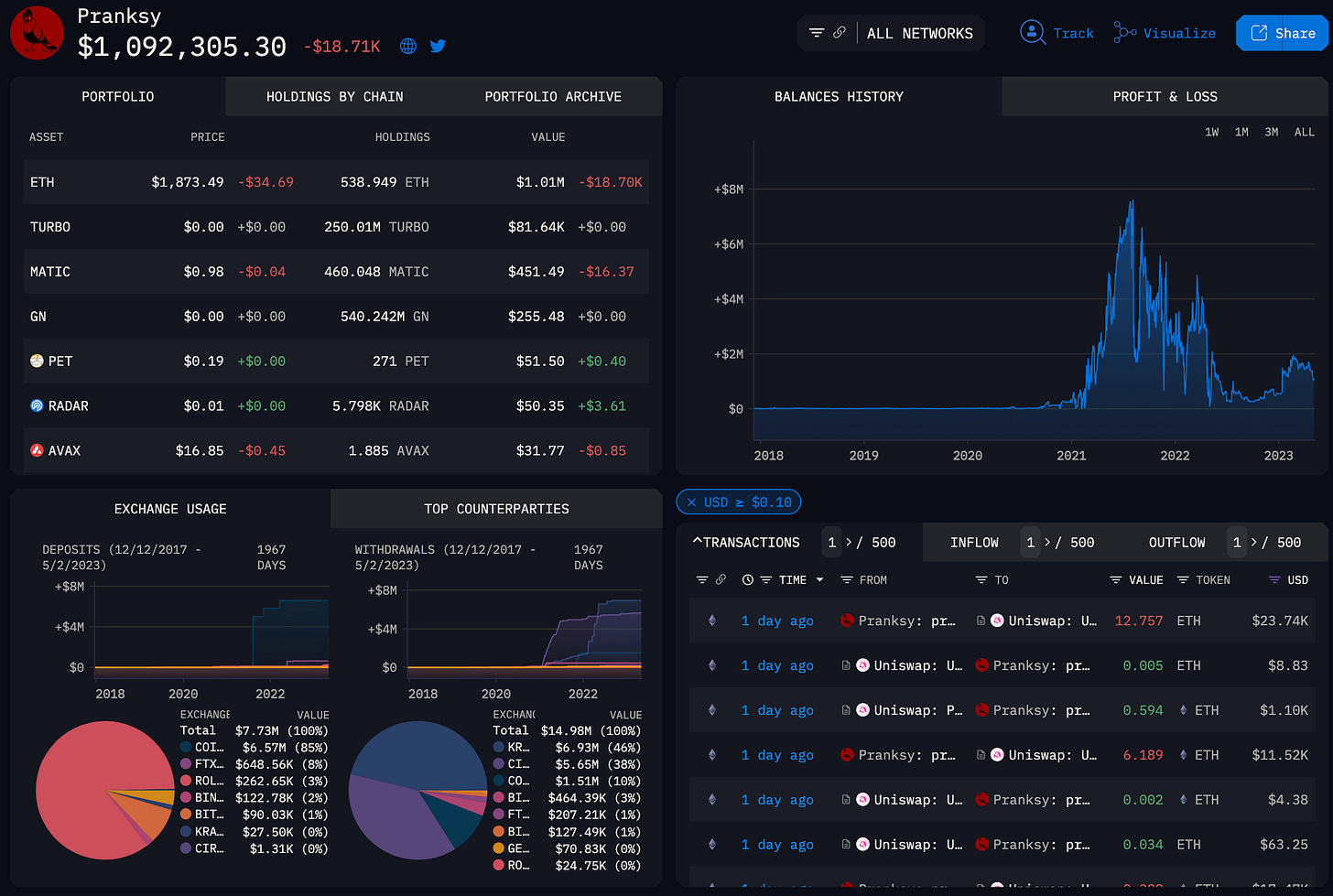Click the KR… withdrawals legend color dot
This screenshot has width=1333, height=896.
[499, 748]
